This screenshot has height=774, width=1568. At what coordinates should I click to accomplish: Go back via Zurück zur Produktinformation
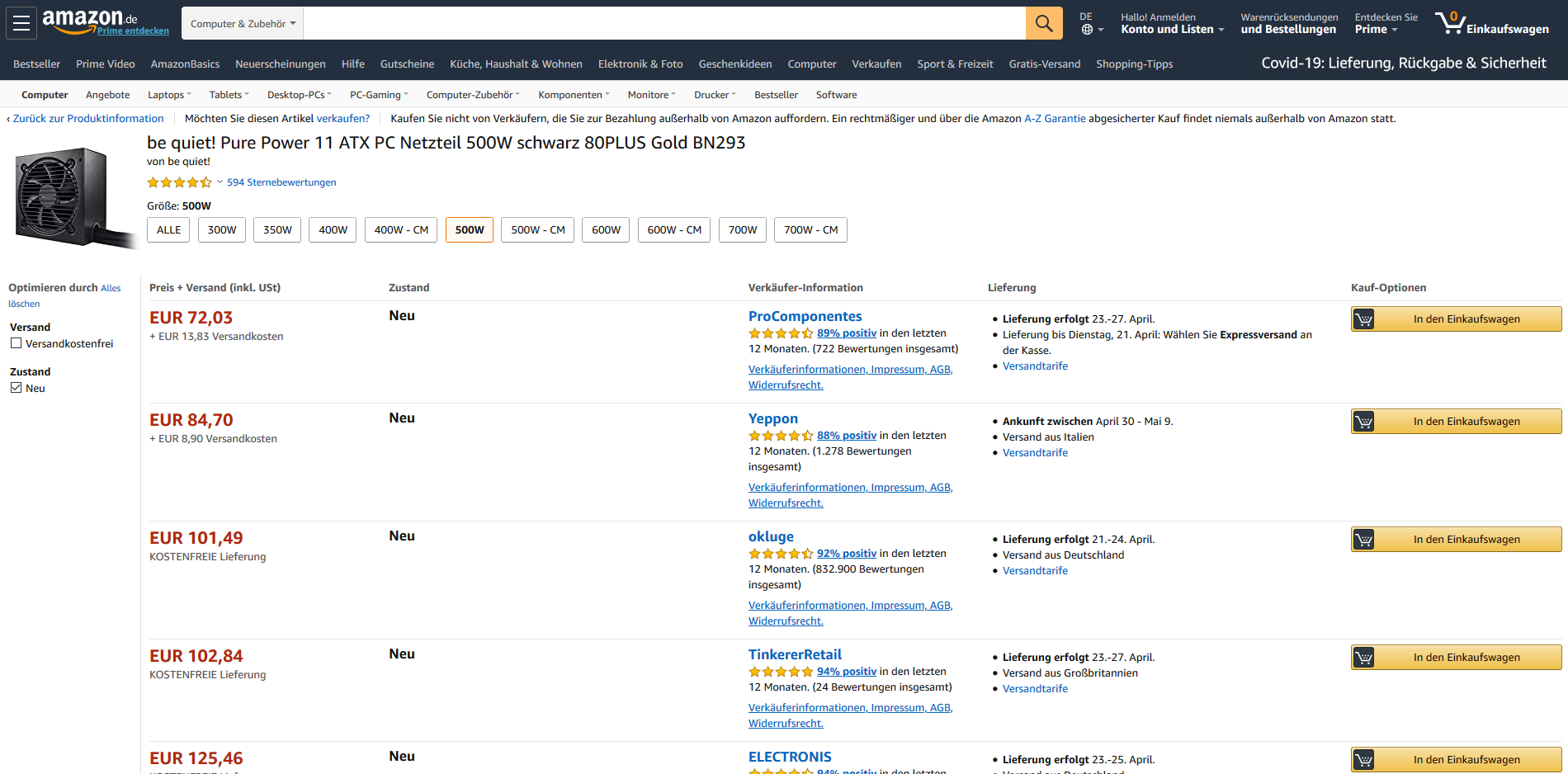[x=88, y=119]
